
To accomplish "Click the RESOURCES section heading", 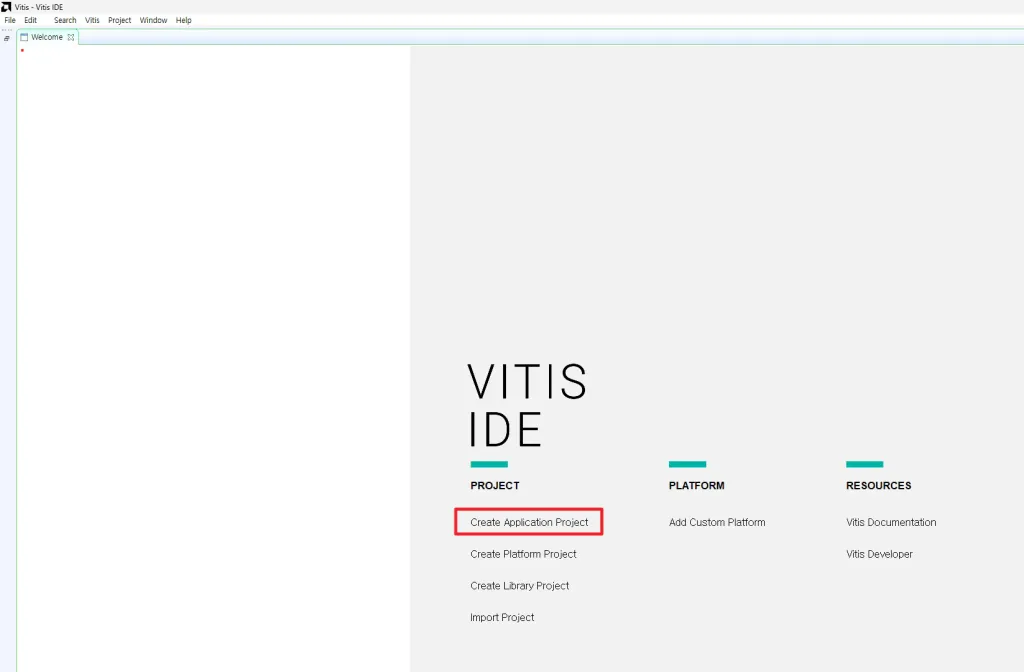I will (x=878, y=486).
